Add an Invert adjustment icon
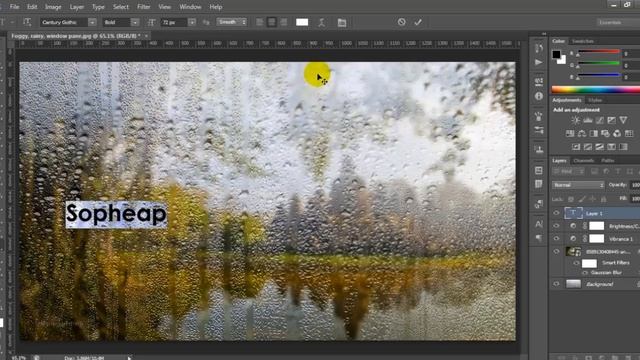This screenshot has height=360, width=640. coord(576,147)
